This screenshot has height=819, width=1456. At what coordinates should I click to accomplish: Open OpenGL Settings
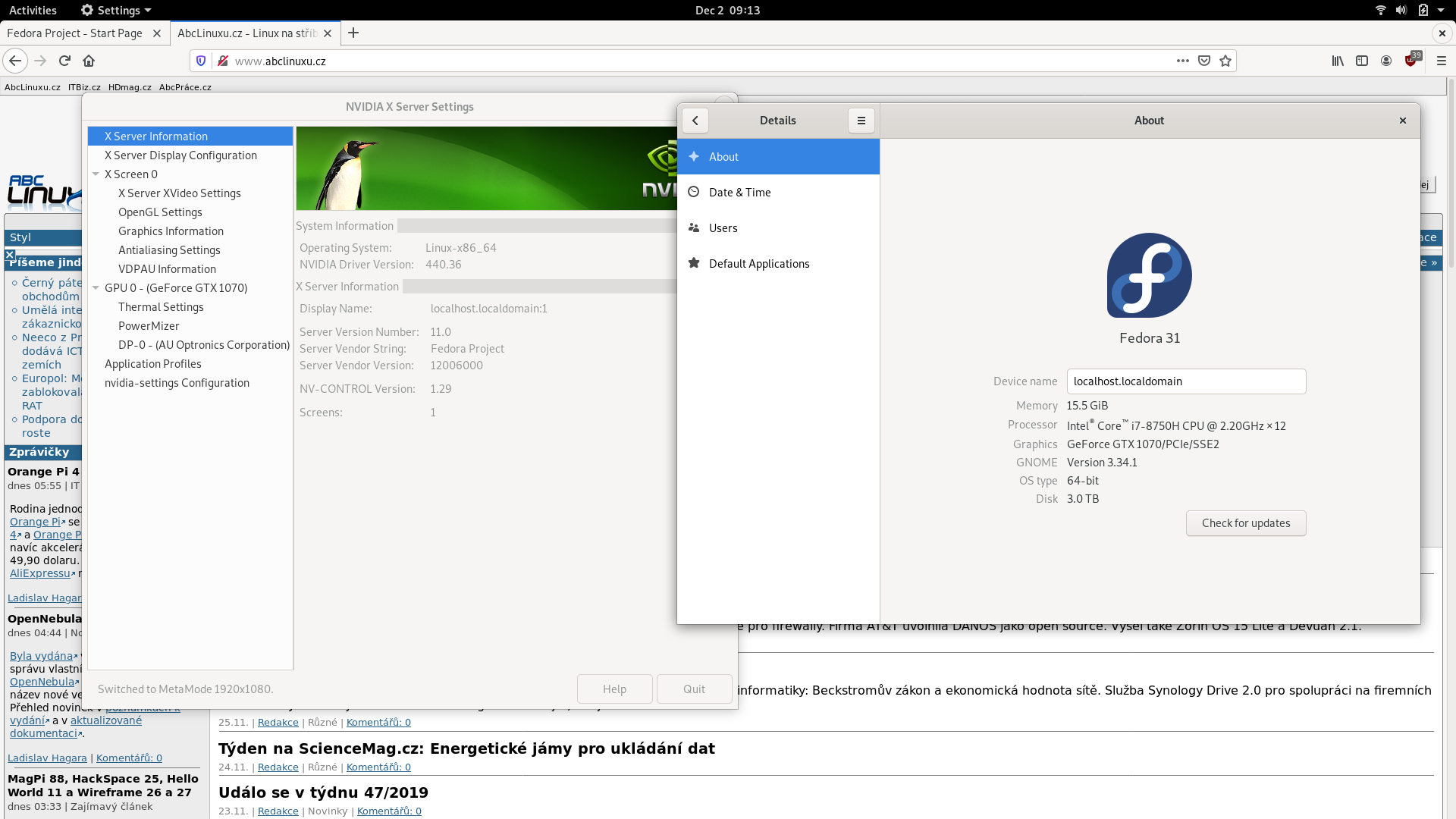click(160, 212)
